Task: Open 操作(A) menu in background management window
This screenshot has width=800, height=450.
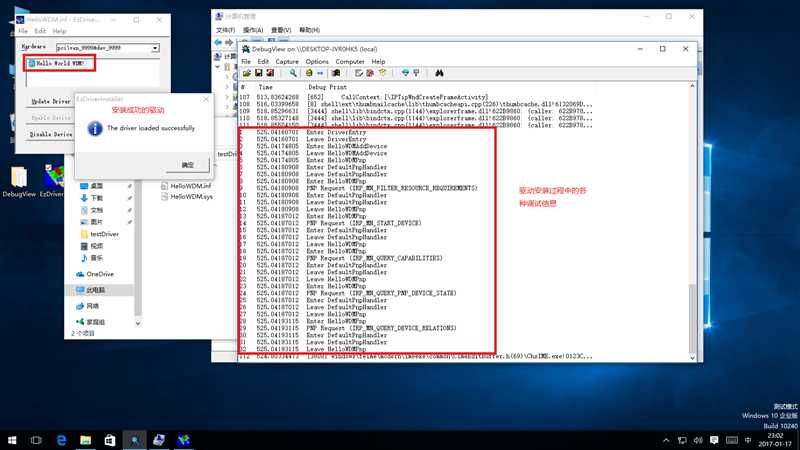Action: (x=253, y=30)
